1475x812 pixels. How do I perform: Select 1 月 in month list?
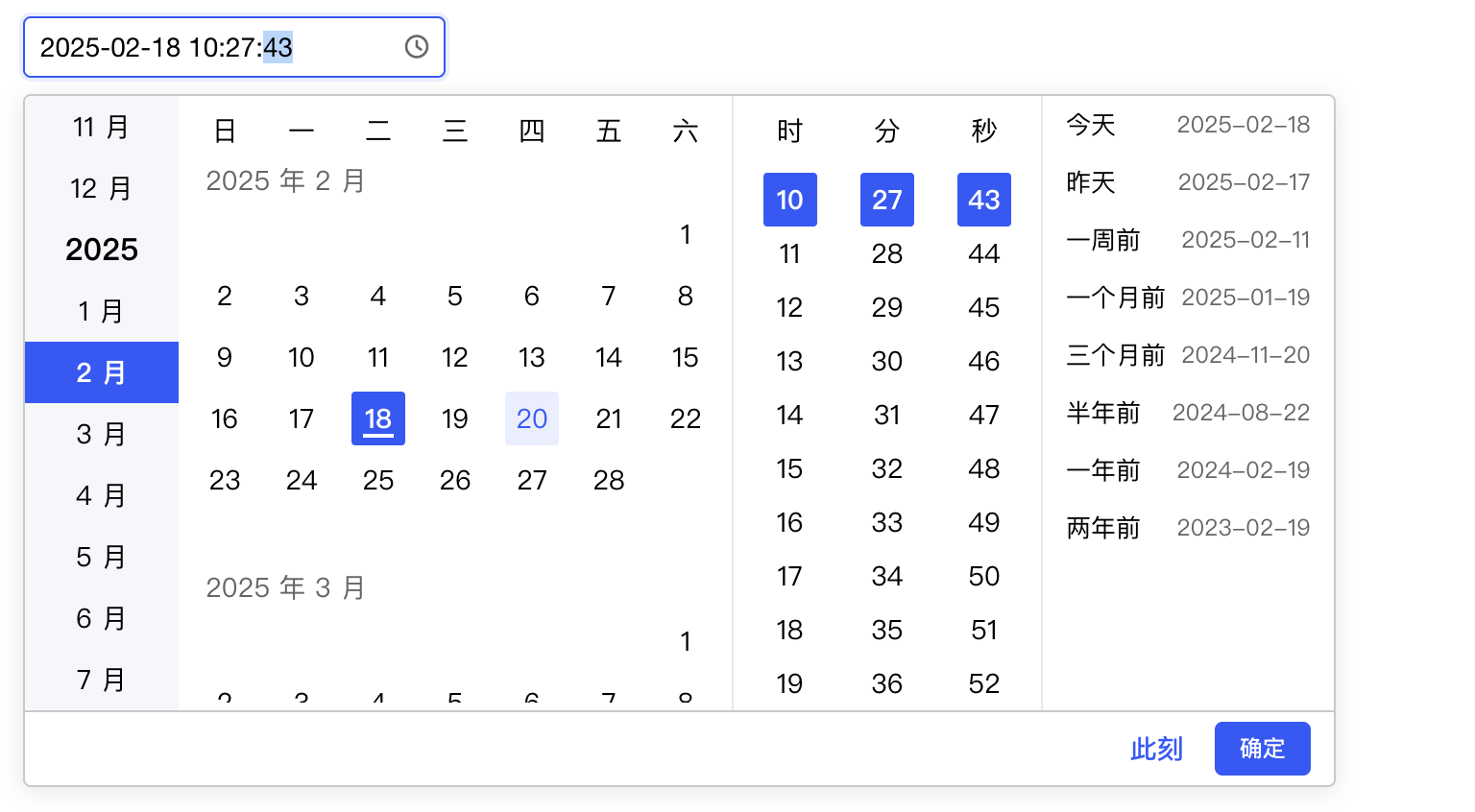(102, 311)
